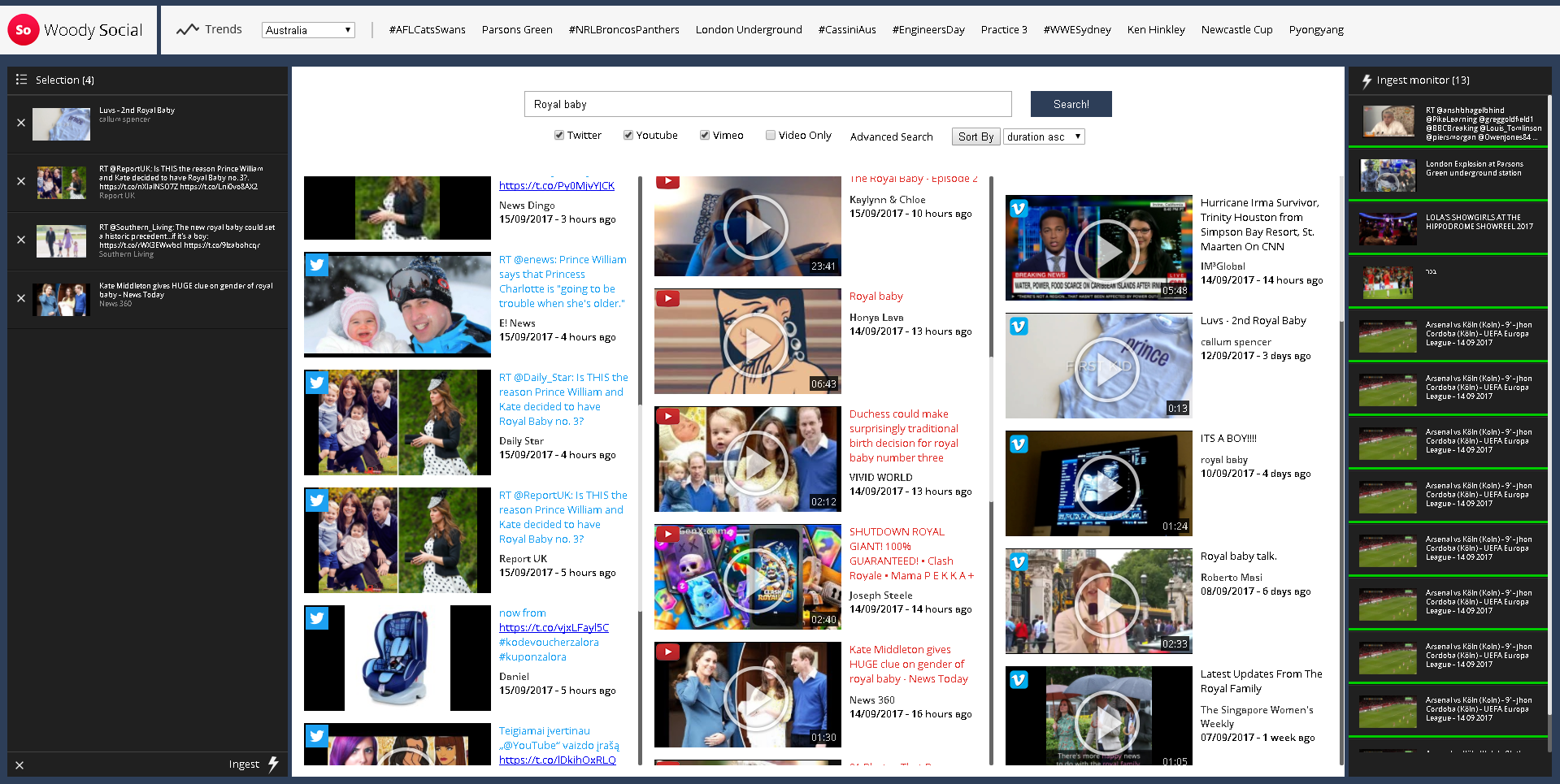Play the ITS A BOY!!!! video
The height and width of the screenshot is (784, 1560).
pyautogui.click(x=1106, y=487)
